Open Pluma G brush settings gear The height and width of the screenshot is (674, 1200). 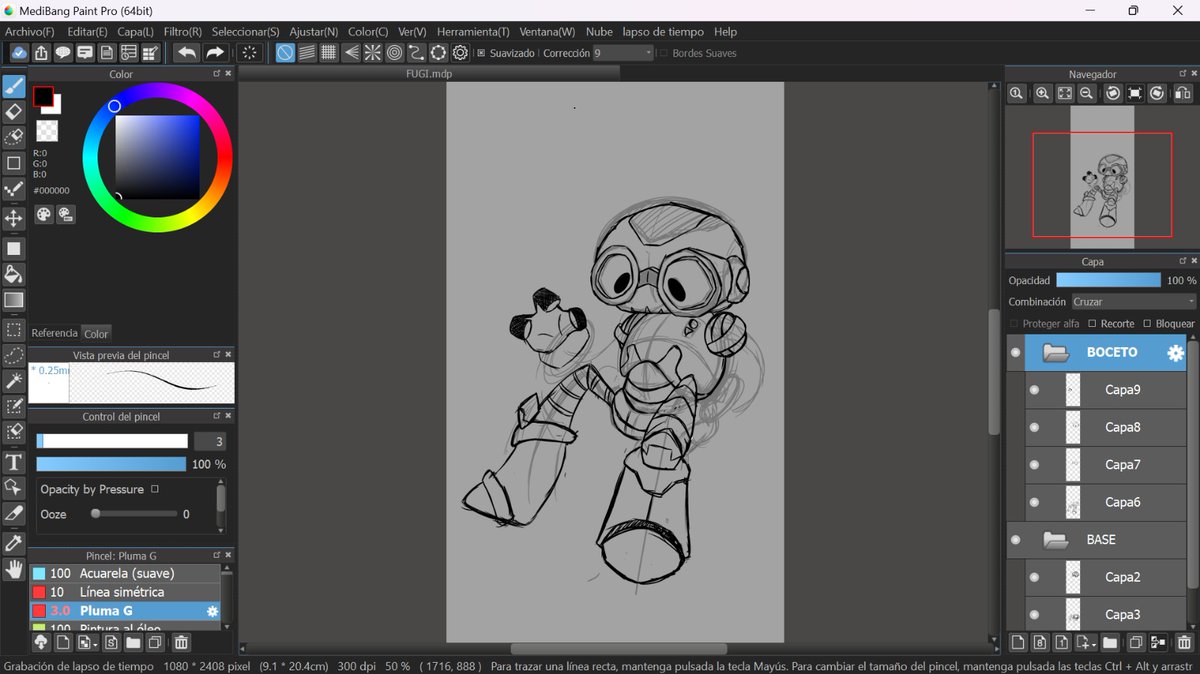point(212,611)
